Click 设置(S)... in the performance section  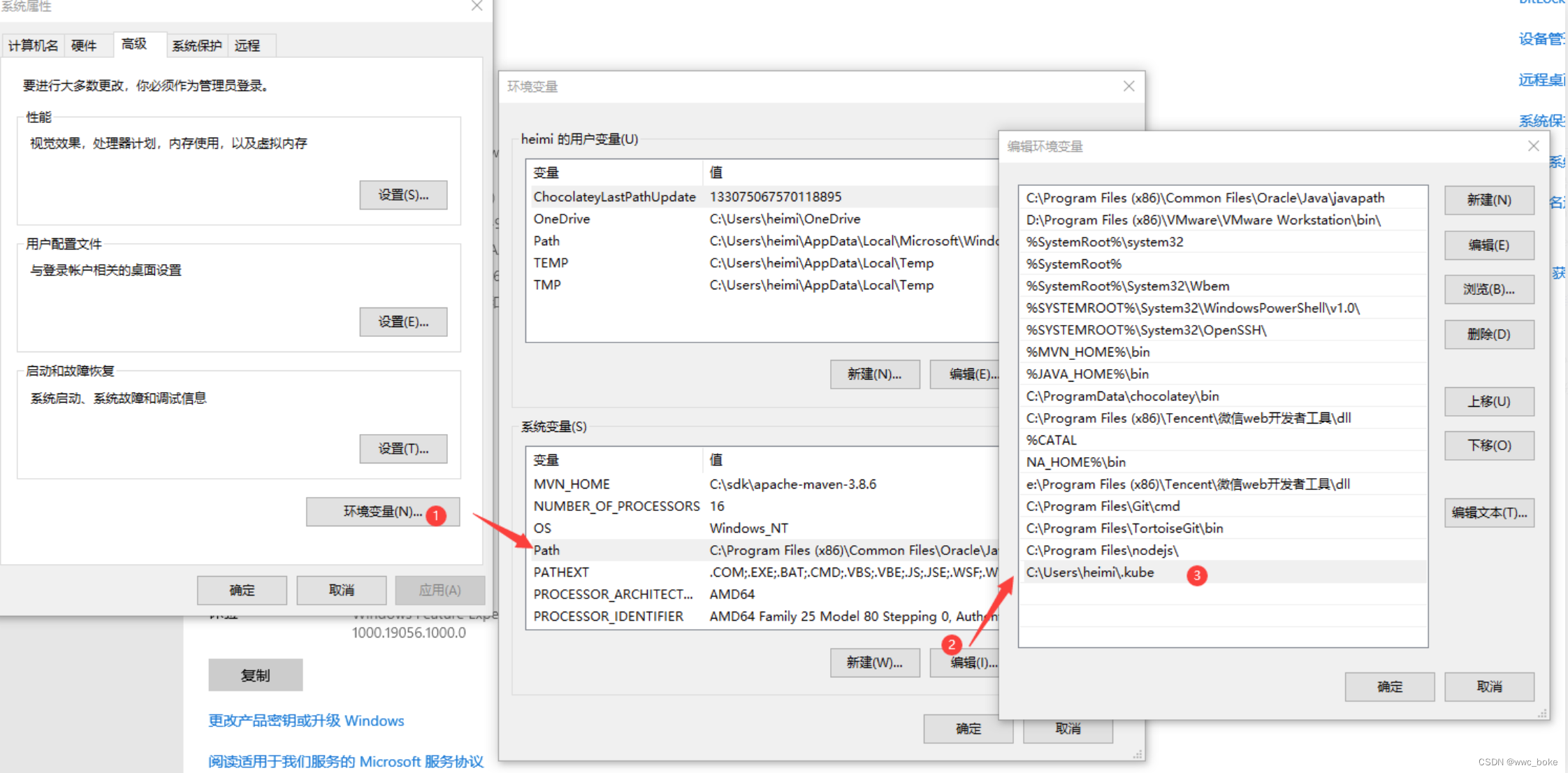coord(403,195)
